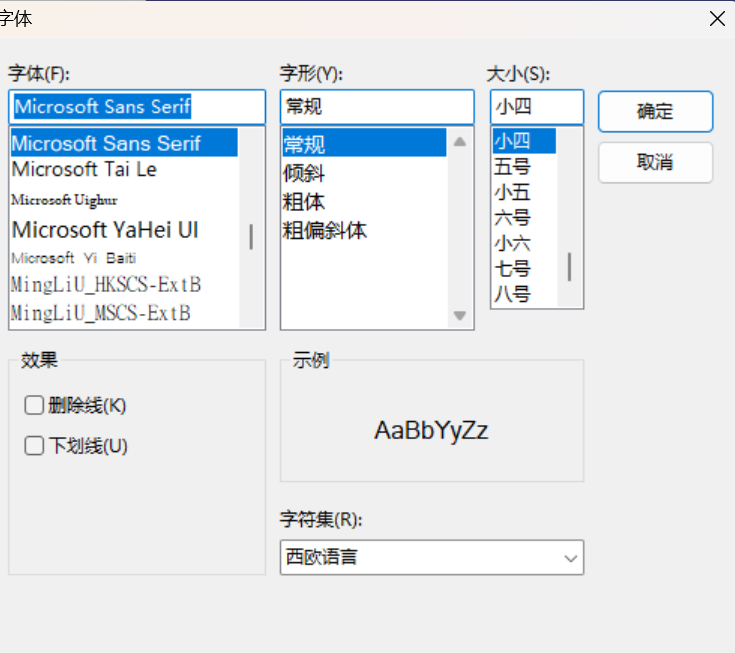Screen dimensions: 735x653
Task: Select 粗偏斜体 font style
Action: (x=364, y=231)
